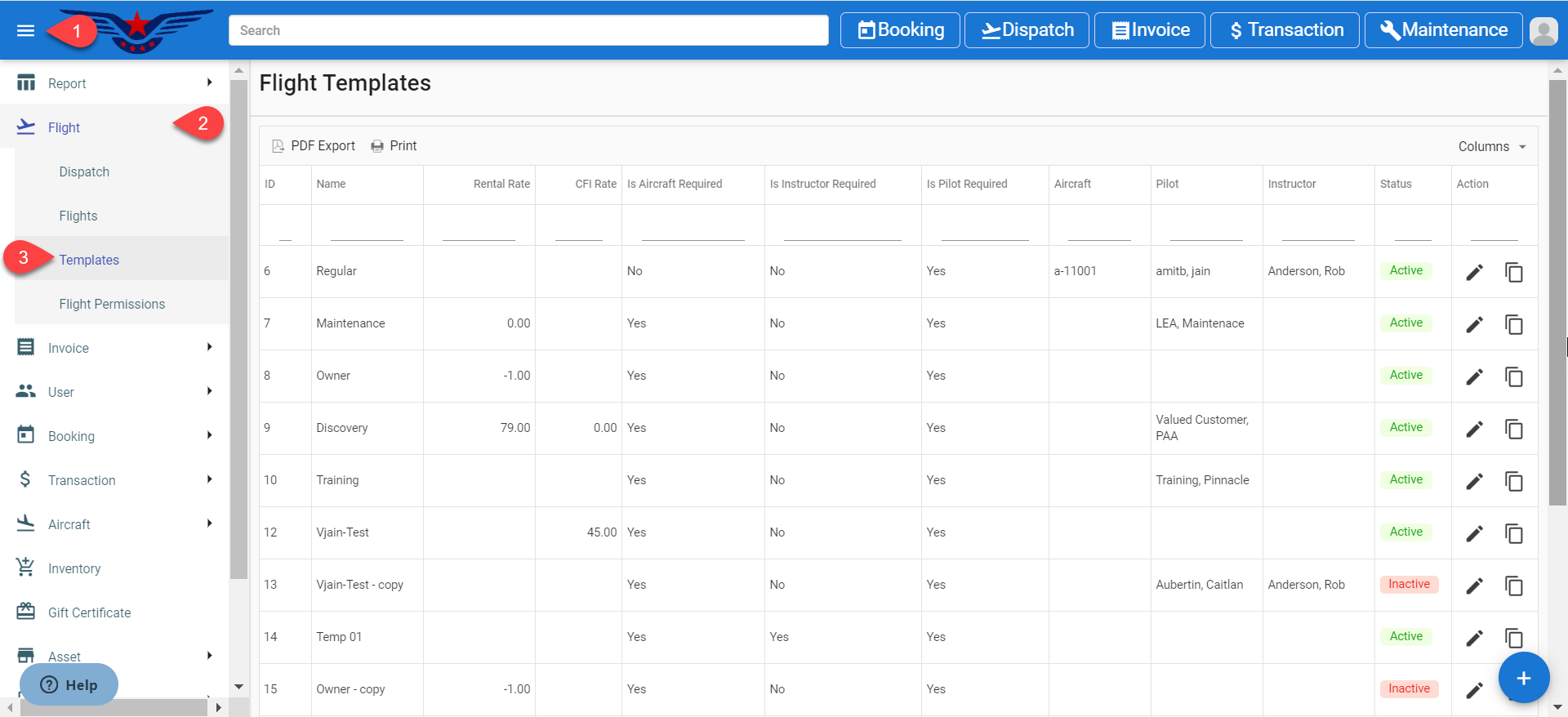
Task: Click the Name column filter field
Action: [x=367, y=229]
